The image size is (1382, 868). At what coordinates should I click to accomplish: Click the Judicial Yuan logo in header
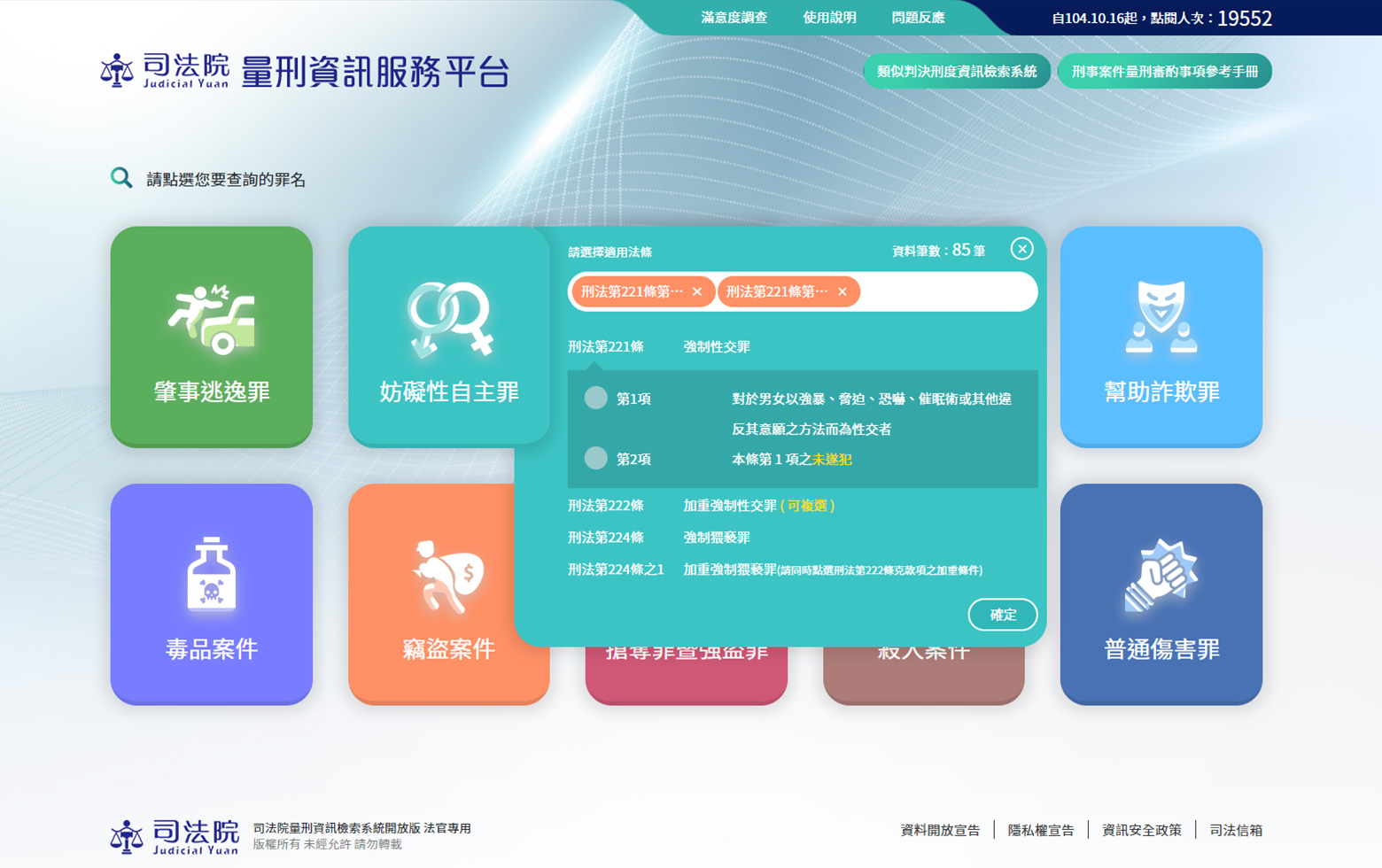[165, 71]
